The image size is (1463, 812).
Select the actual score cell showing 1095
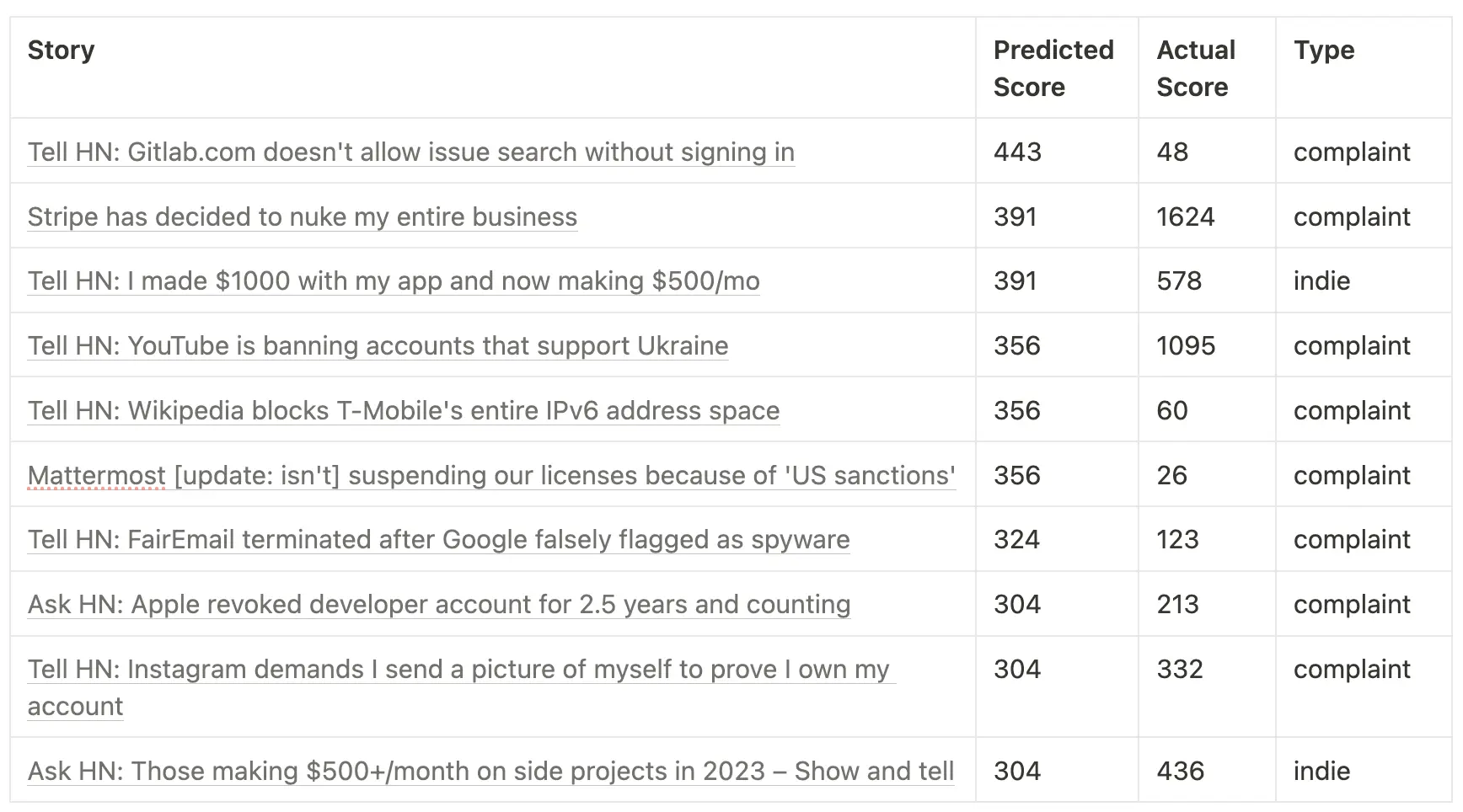[1185, 346]
